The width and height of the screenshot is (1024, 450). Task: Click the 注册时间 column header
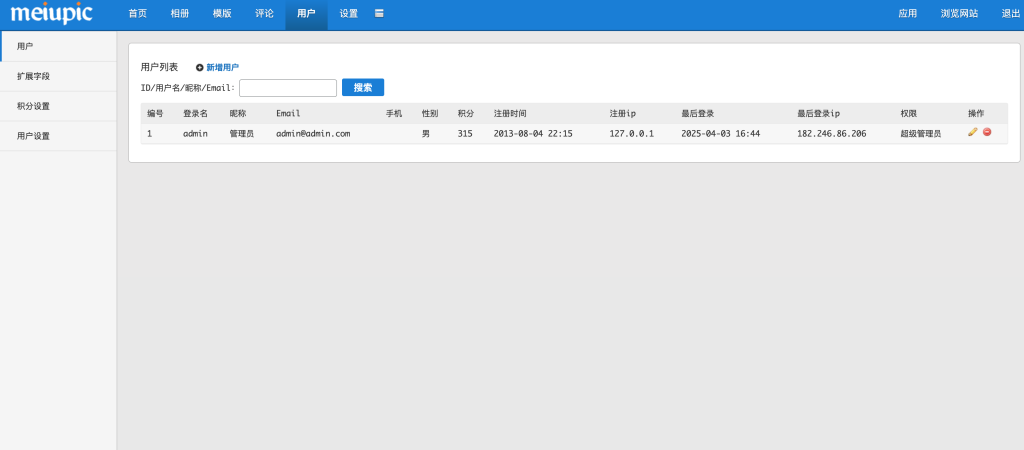click(x=510, y=114)
